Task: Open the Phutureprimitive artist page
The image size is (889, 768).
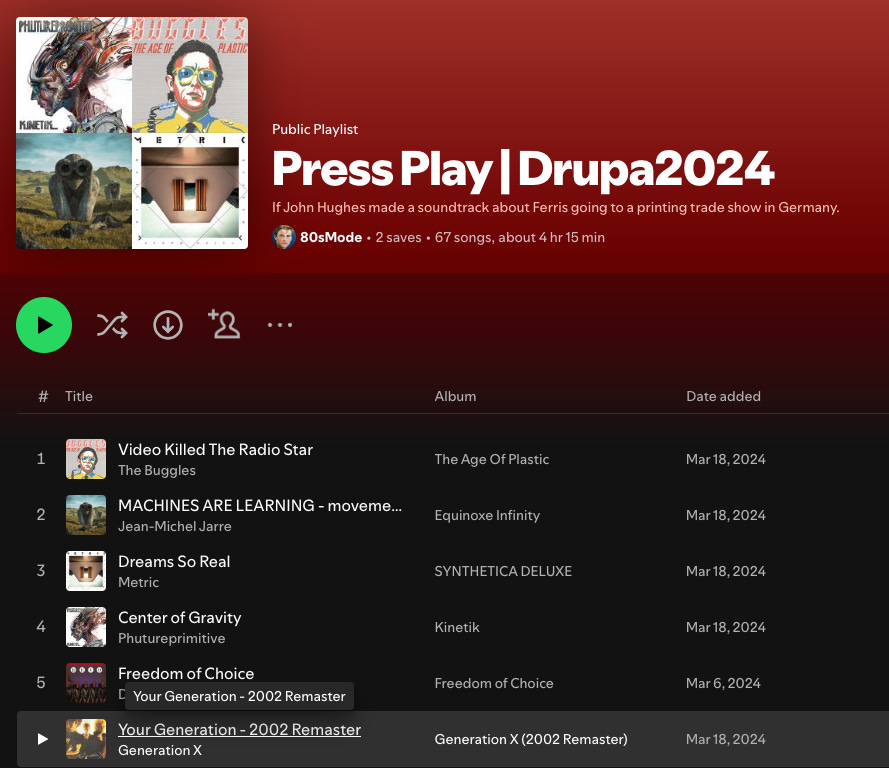Action: 172,638
